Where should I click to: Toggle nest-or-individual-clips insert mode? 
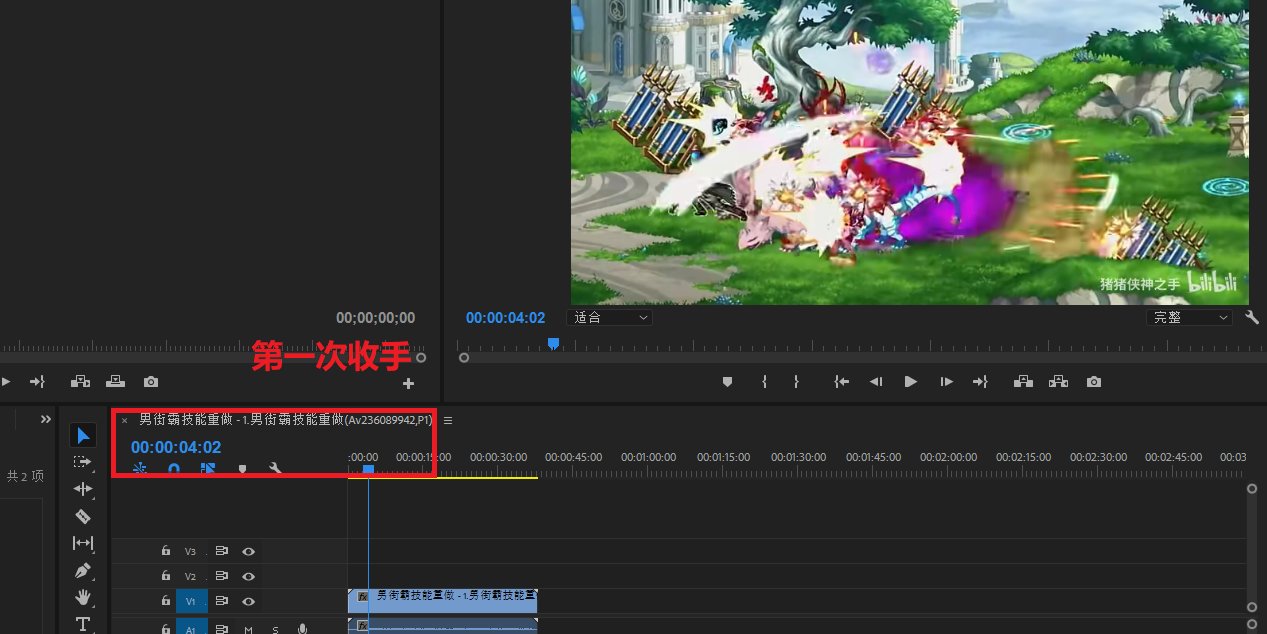click(x=140, y=468)
